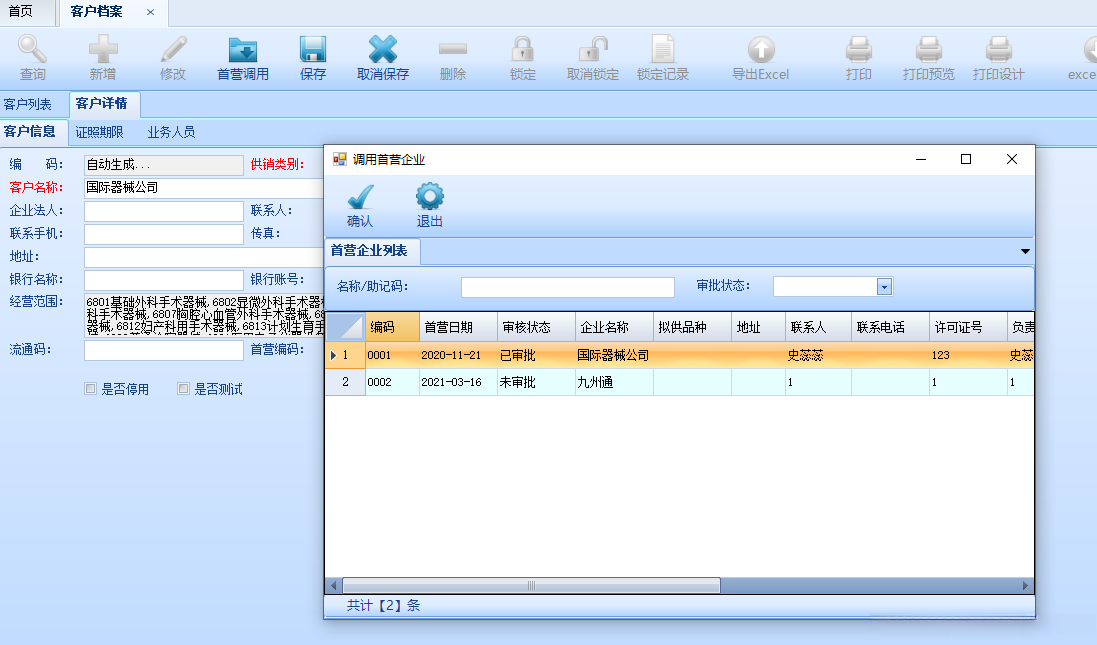
Task: Go to the 首页 tab
Action: click(x=20, y=12)
